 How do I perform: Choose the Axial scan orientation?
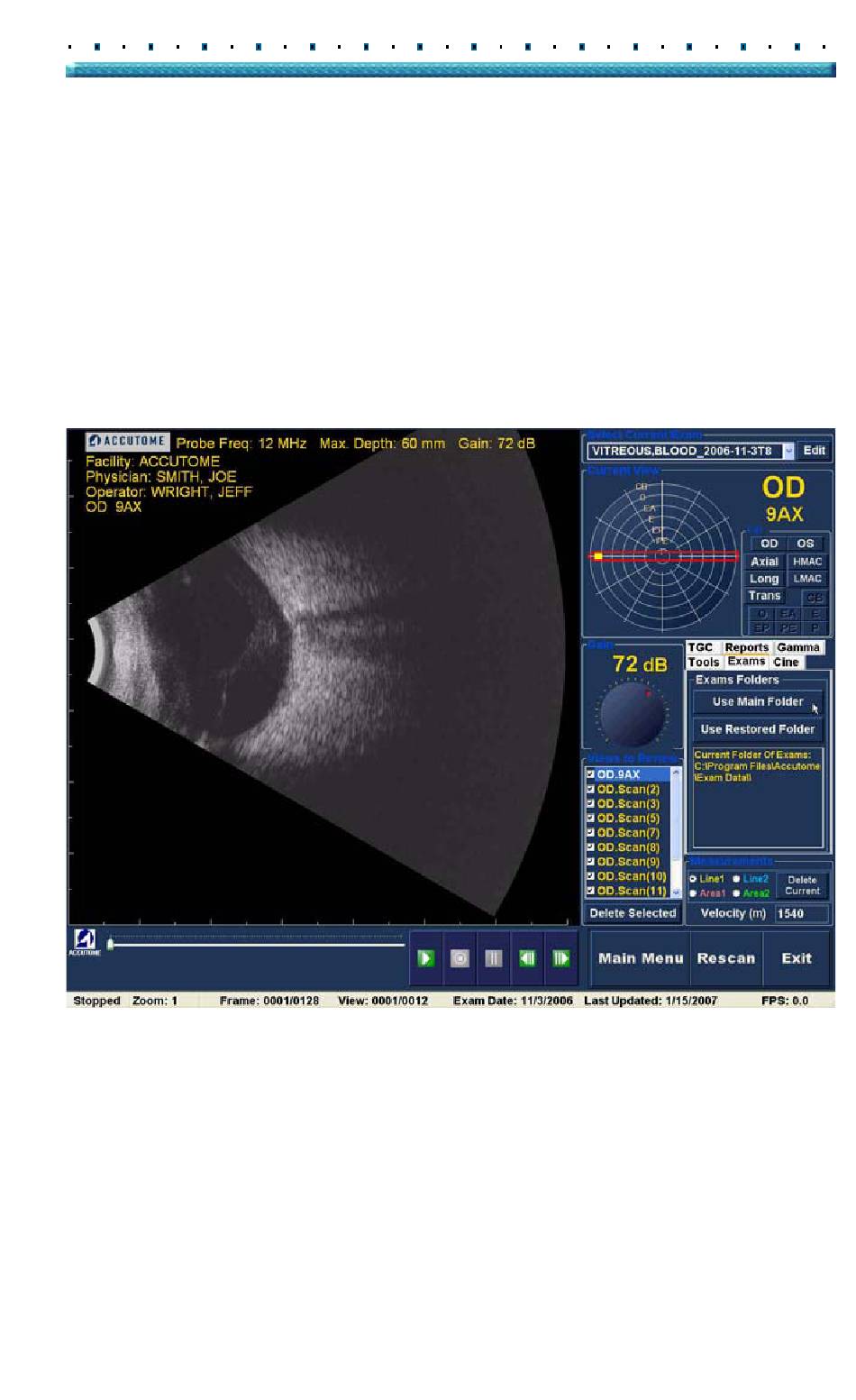coord(764,562)
